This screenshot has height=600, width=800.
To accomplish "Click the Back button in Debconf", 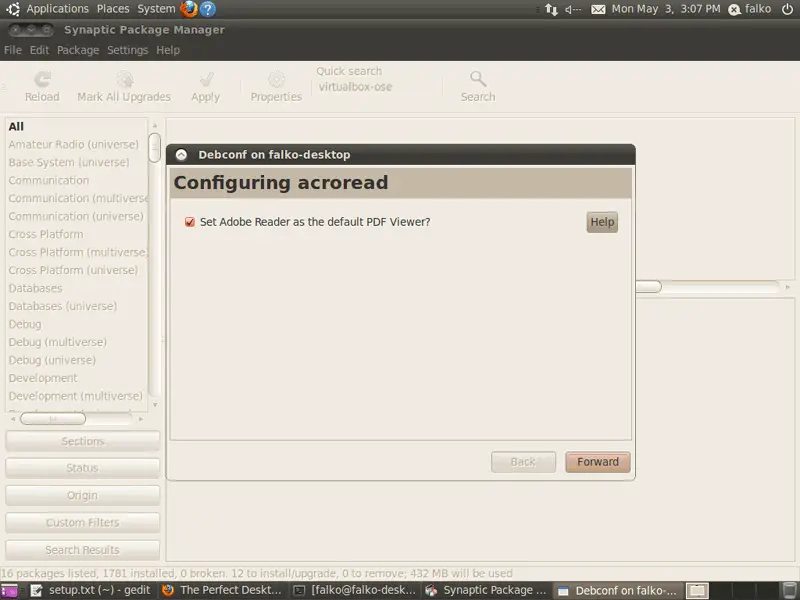I will [523, 462].
